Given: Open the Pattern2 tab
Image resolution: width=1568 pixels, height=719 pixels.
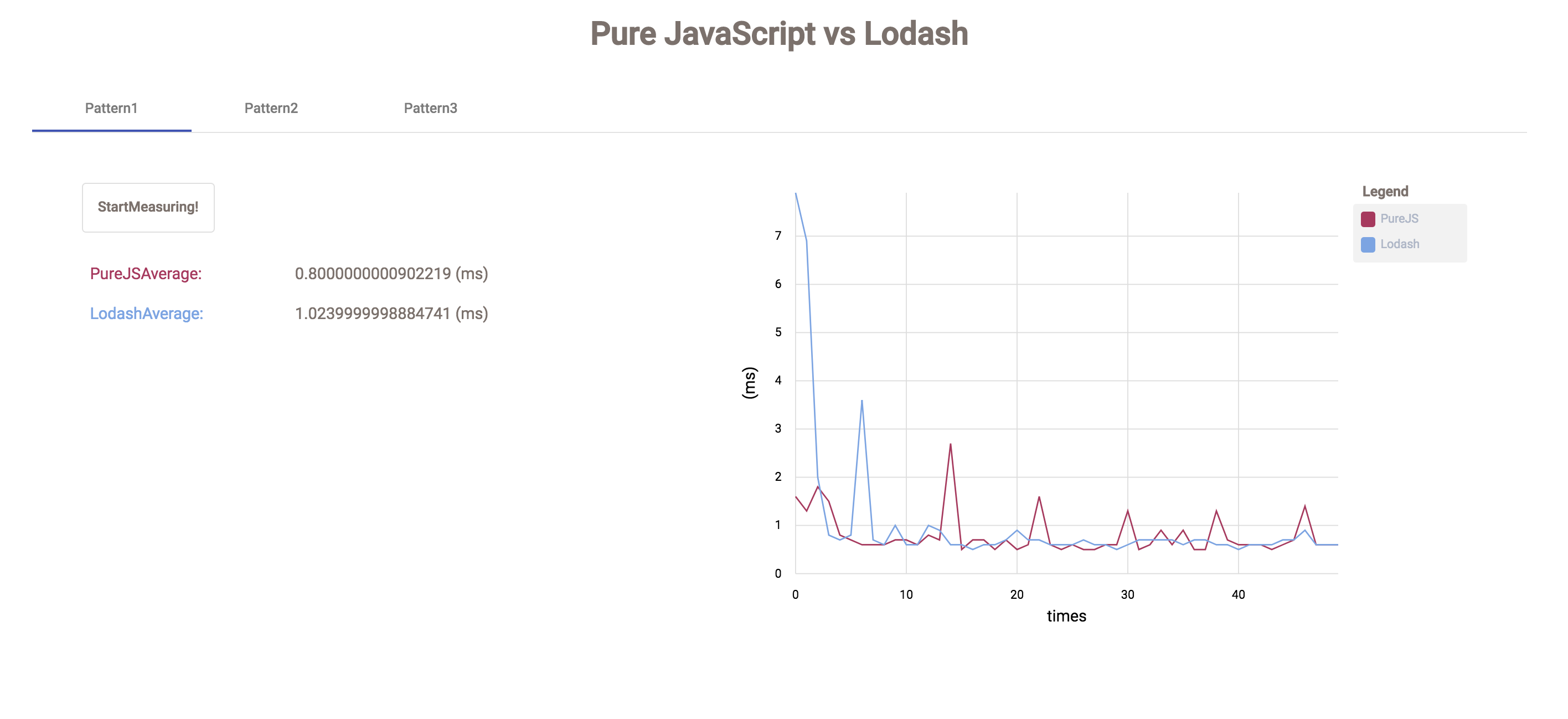Looking at the screenshot, I should [x=271, y=109].
